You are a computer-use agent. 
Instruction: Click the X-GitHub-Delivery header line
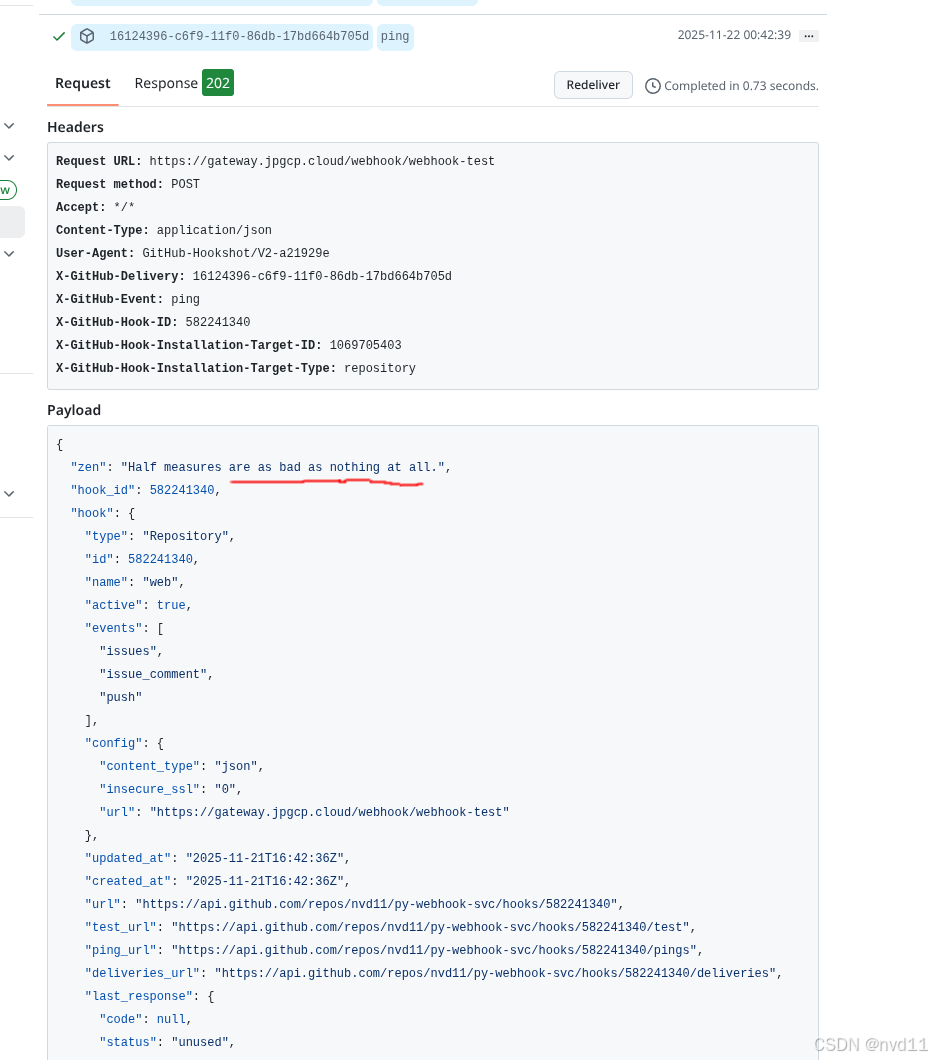click(x=253, y=276)
